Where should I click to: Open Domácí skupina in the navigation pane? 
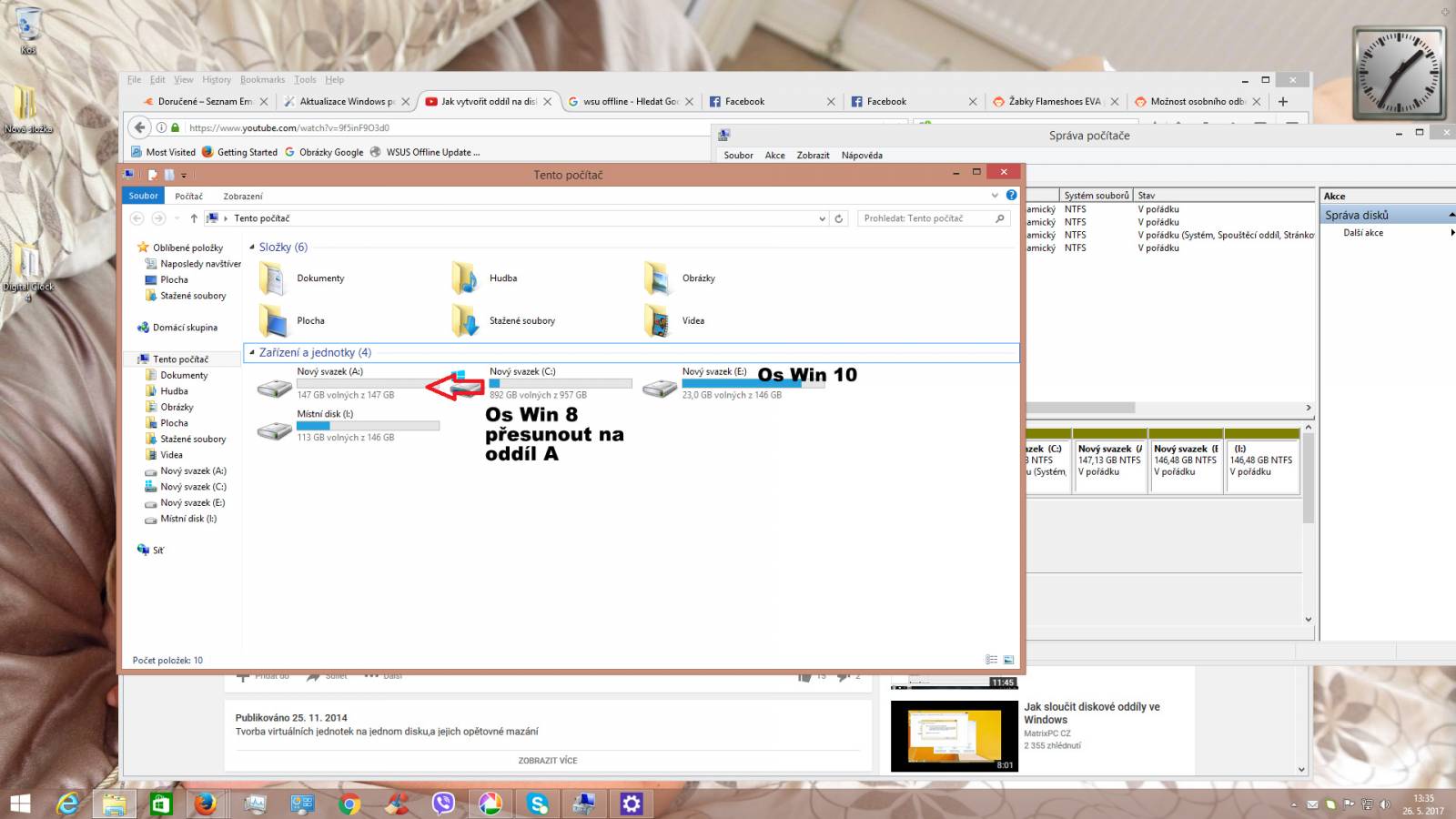pos(185,328)
